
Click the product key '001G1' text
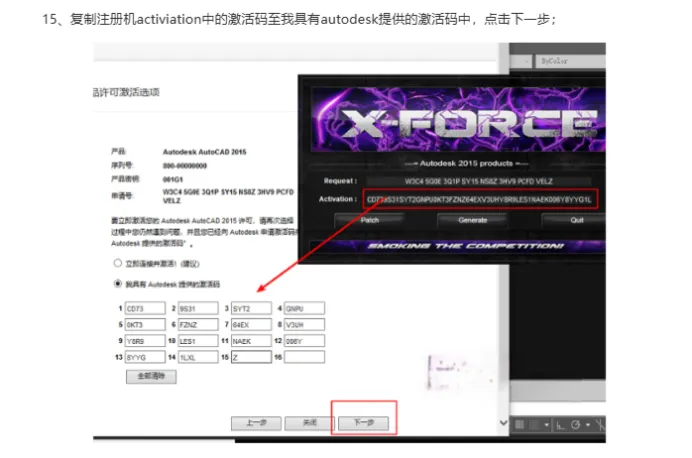tap(173, 180)
